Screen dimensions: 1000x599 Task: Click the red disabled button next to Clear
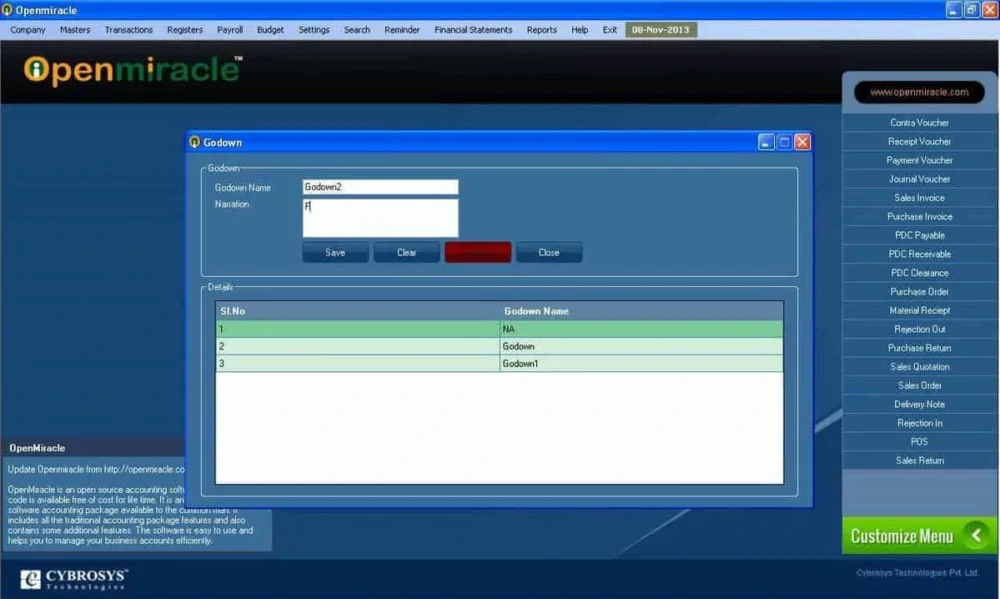click(x=478, y=253)
